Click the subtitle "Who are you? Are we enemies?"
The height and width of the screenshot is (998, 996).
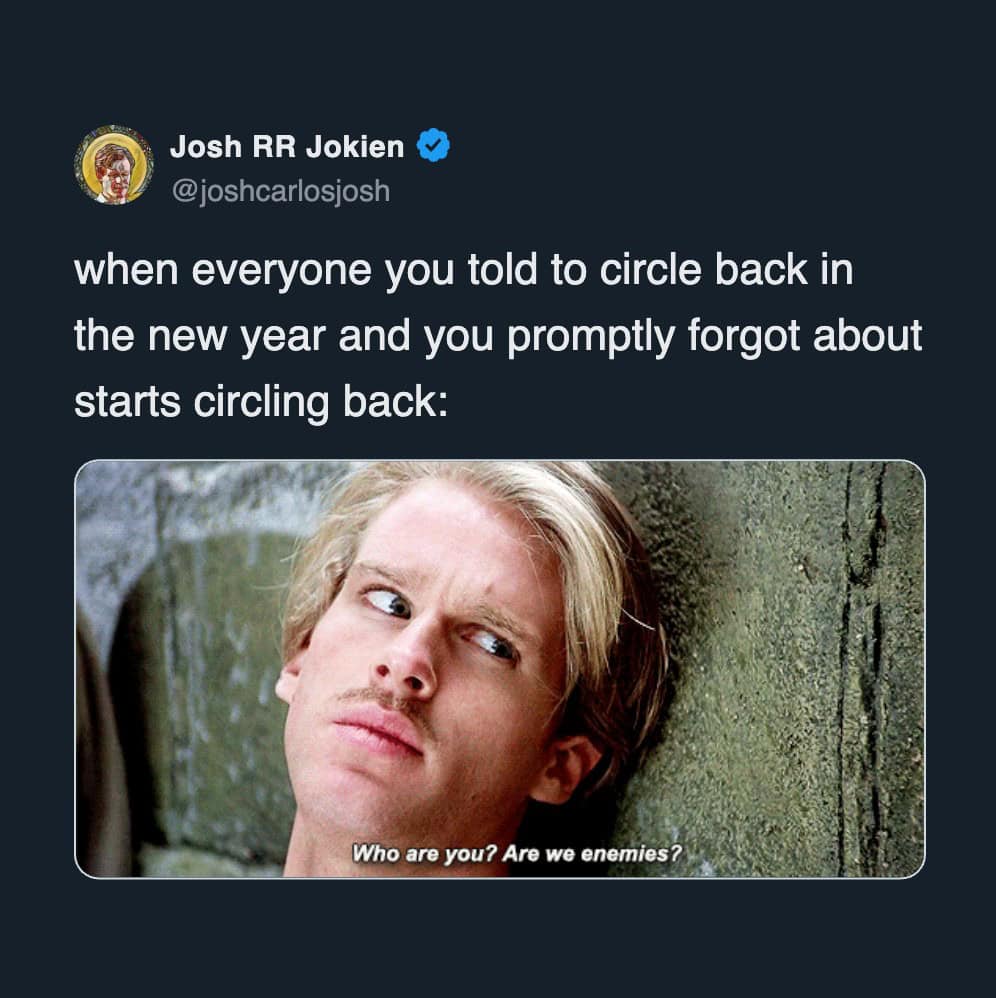[x=517, y=853]
